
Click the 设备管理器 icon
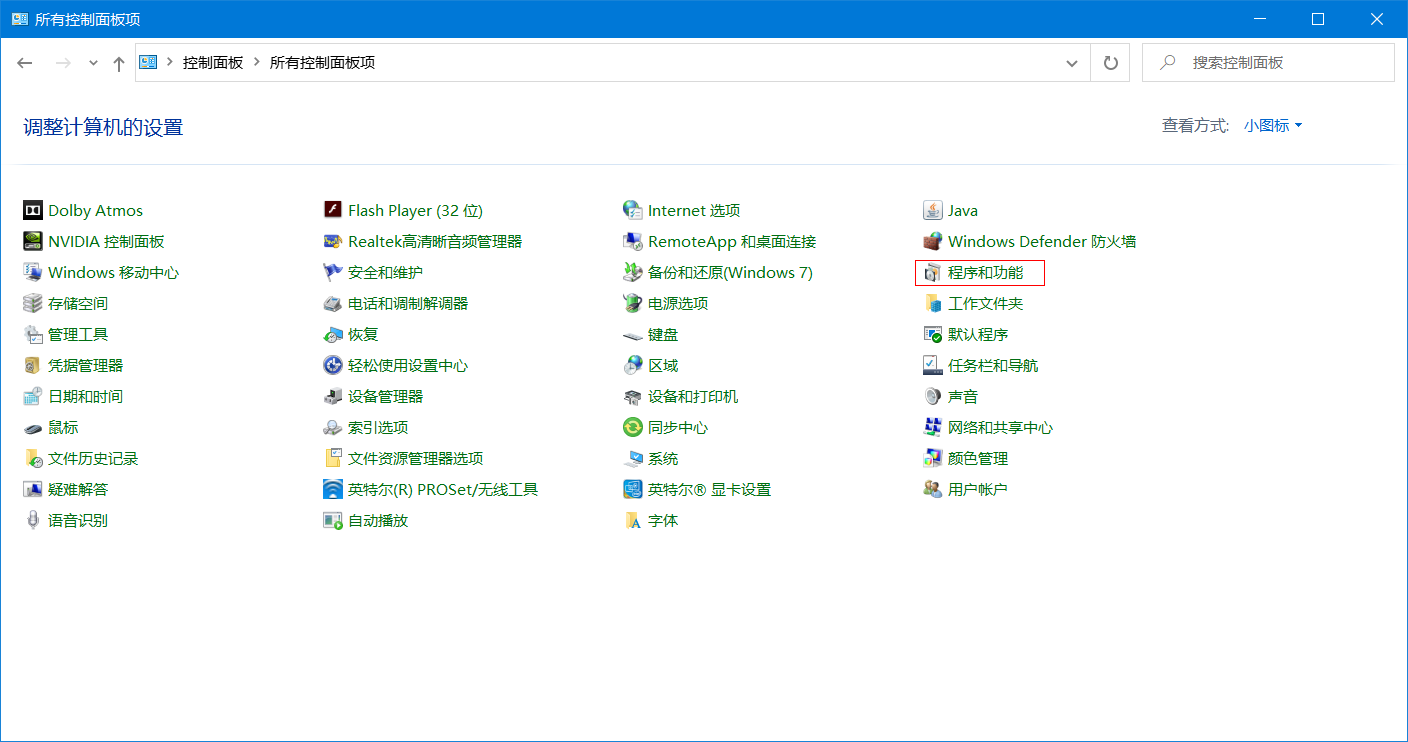tap(333, 396)
